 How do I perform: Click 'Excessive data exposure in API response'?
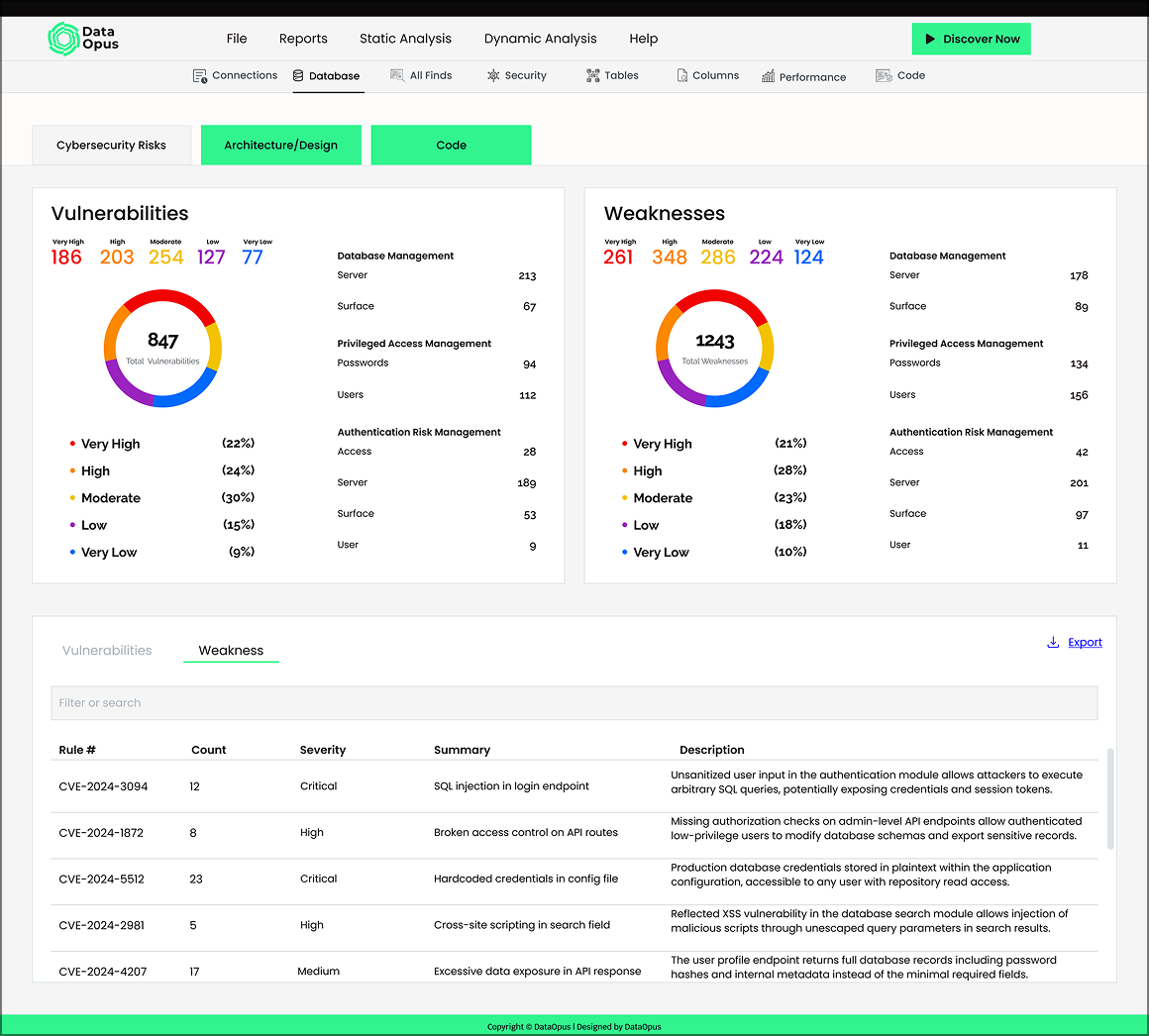537,971
